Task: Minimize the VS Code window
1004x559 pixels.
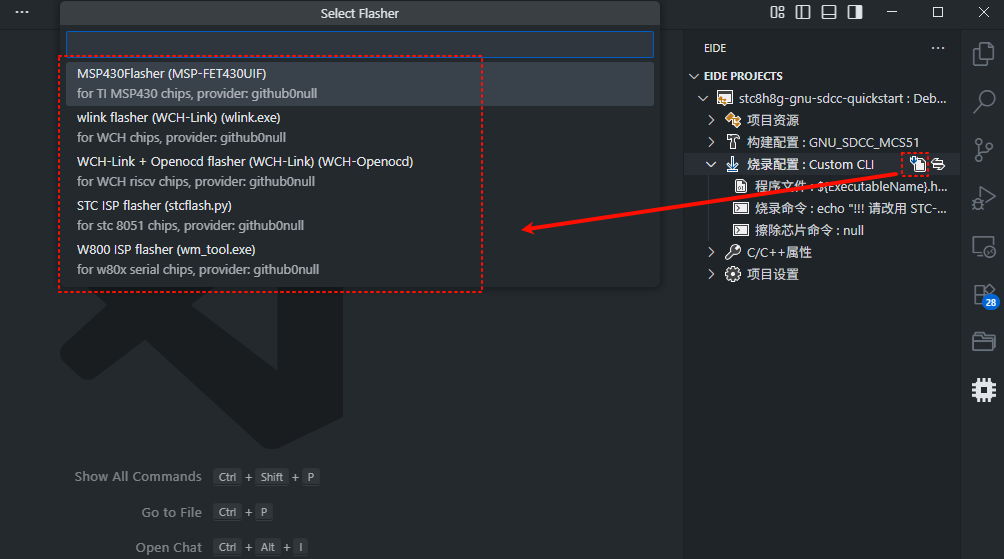Action: [891, 12]
